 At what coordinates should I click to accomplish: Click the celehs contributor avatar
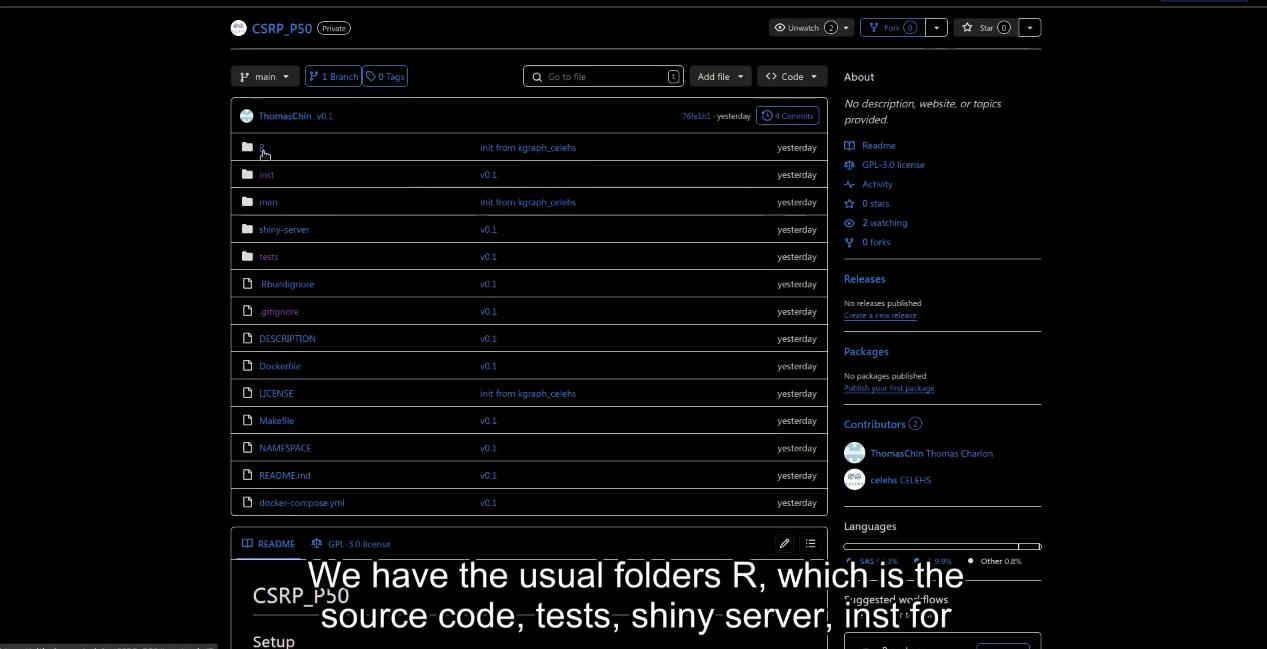click(854, 480)
